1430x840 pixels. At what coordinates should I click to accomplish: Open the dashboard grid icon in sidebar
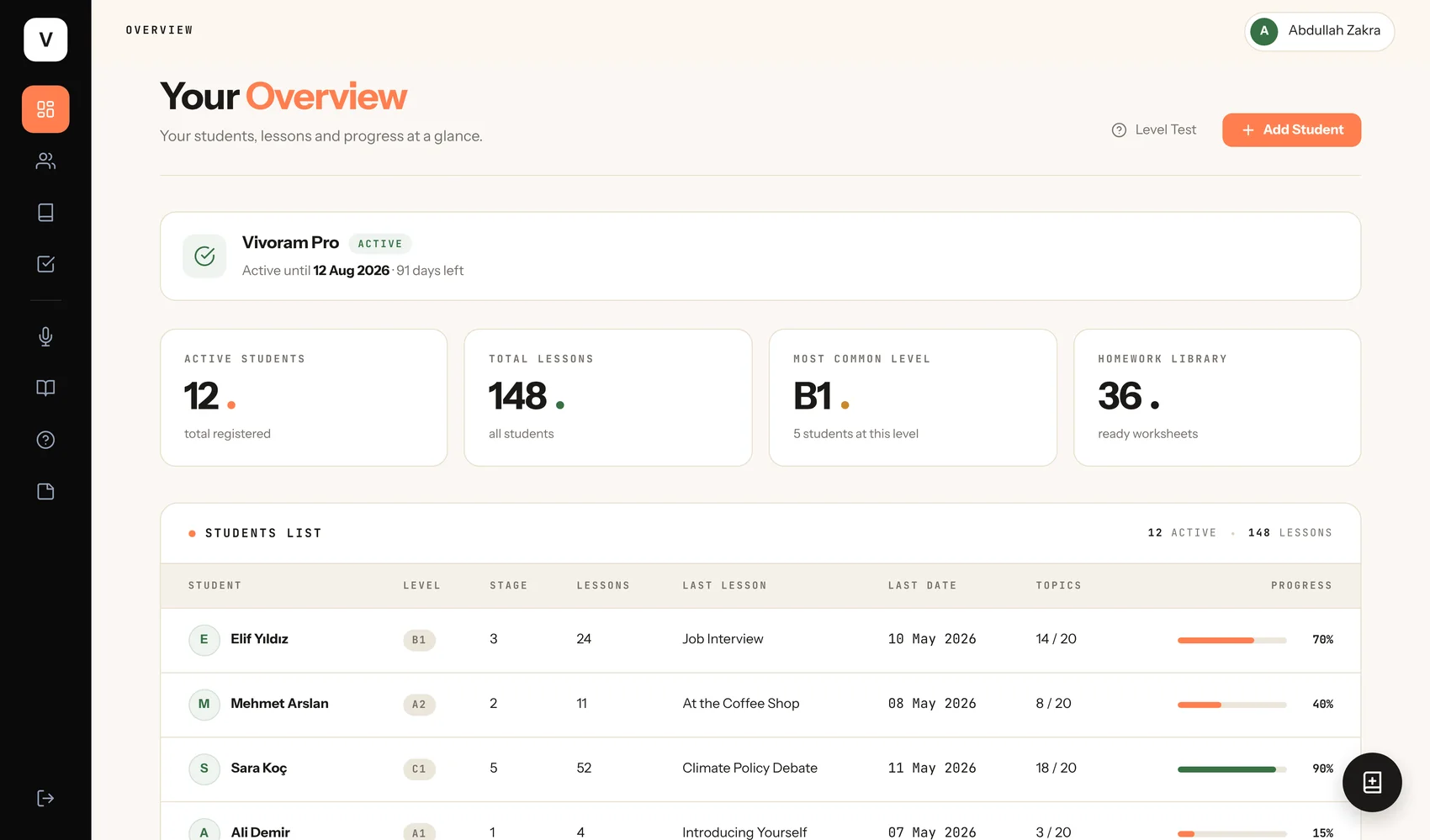tap(45, 109)
